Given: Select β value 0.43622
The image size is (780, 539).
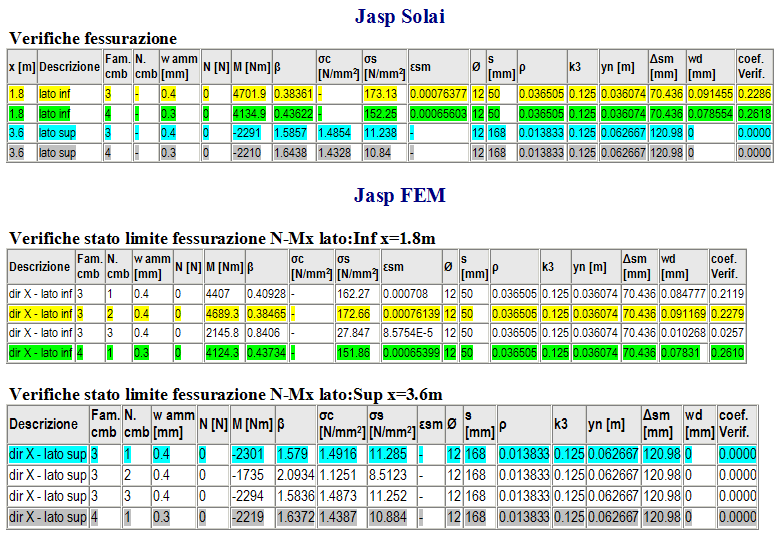Looking at the screenshot, I should [x=293, y=113].
